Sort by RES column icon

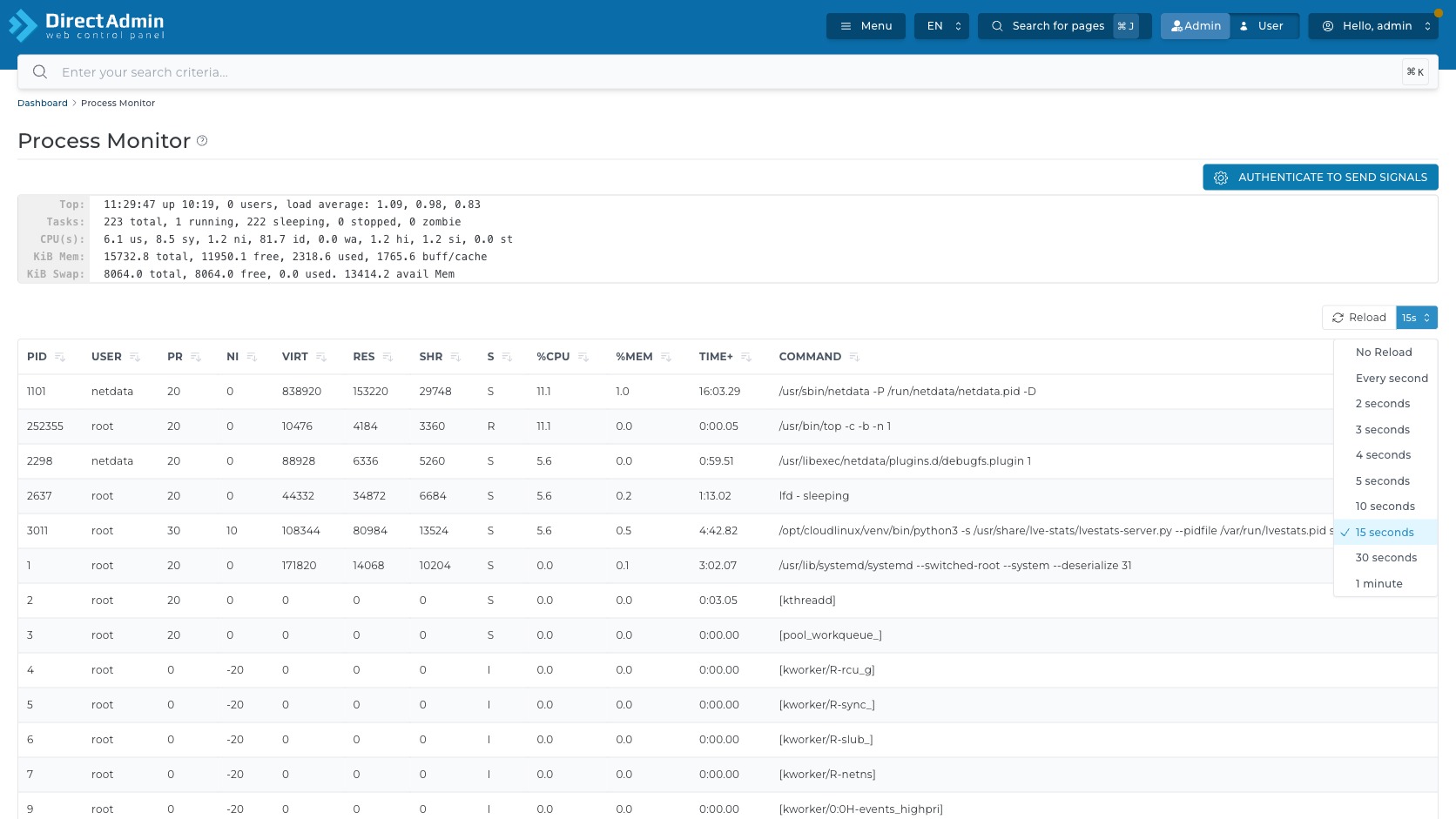click(388, 357)
